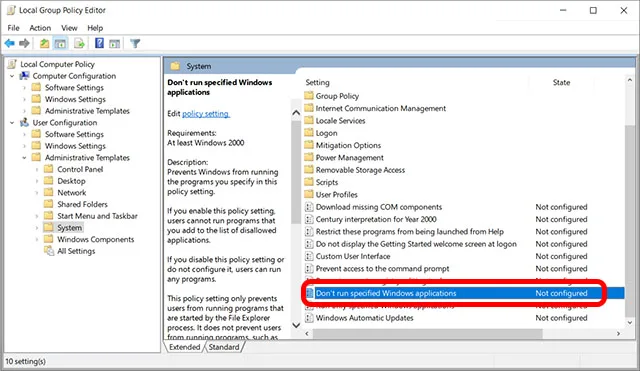Click the Up one level folder icon
This screenshot has width=640, height=371.
(44, 43)
